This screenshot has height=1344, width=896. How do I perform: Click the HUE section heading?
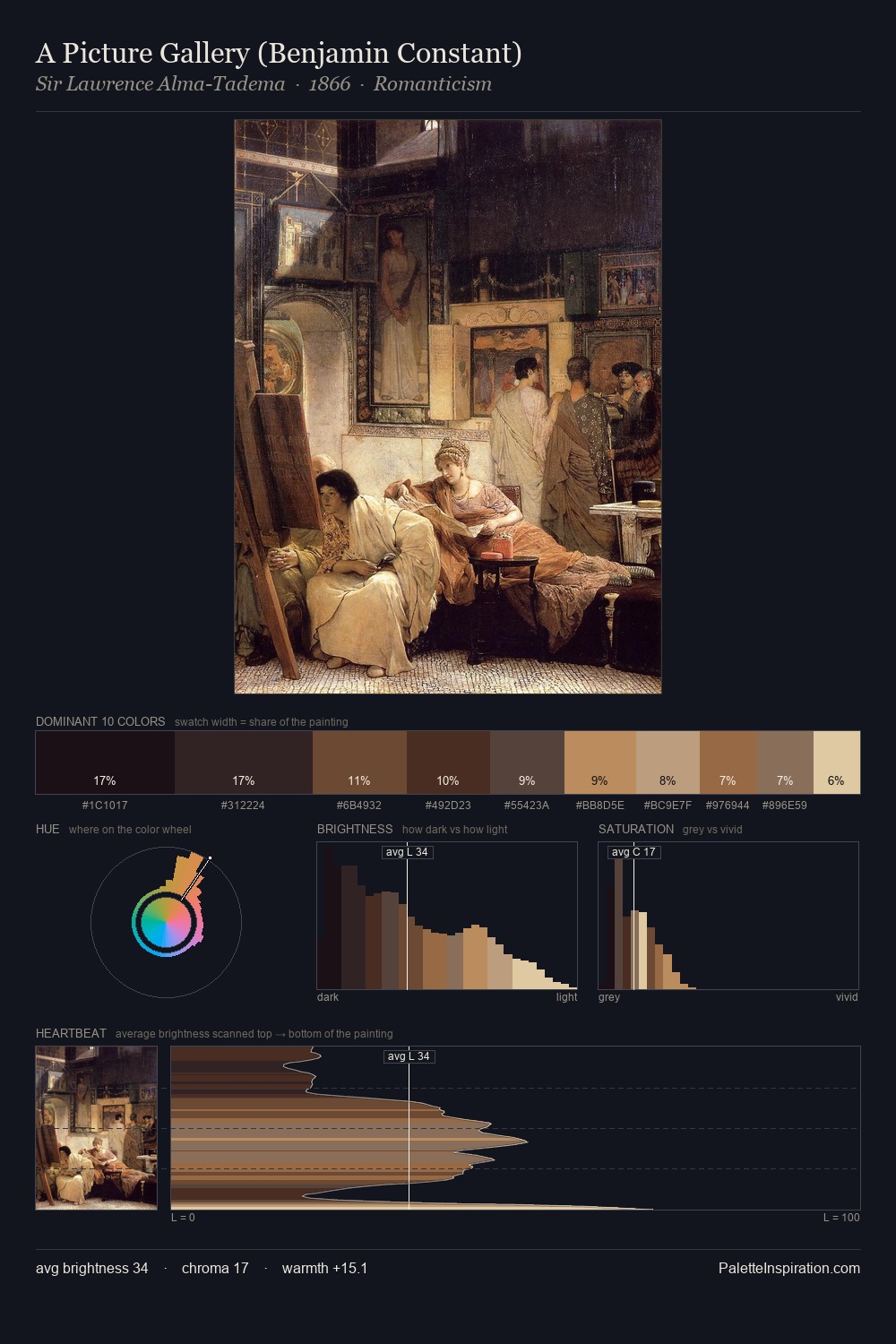click(x=47, y=829)
